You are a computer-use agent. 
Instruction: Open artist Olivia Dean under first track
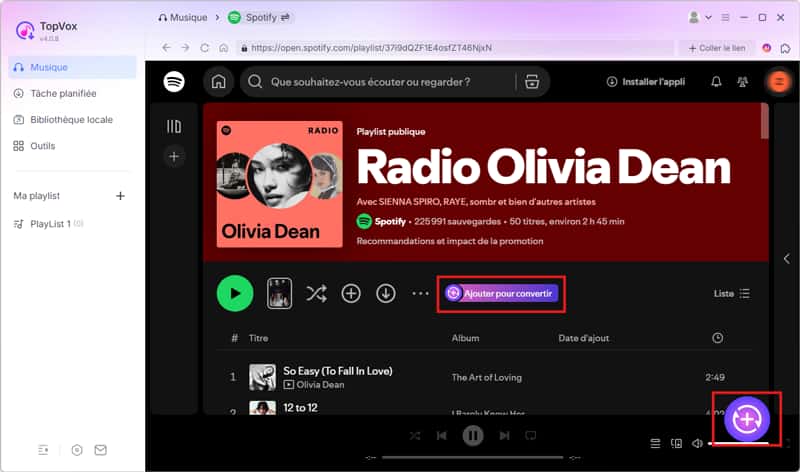click(x=320, y=385)
